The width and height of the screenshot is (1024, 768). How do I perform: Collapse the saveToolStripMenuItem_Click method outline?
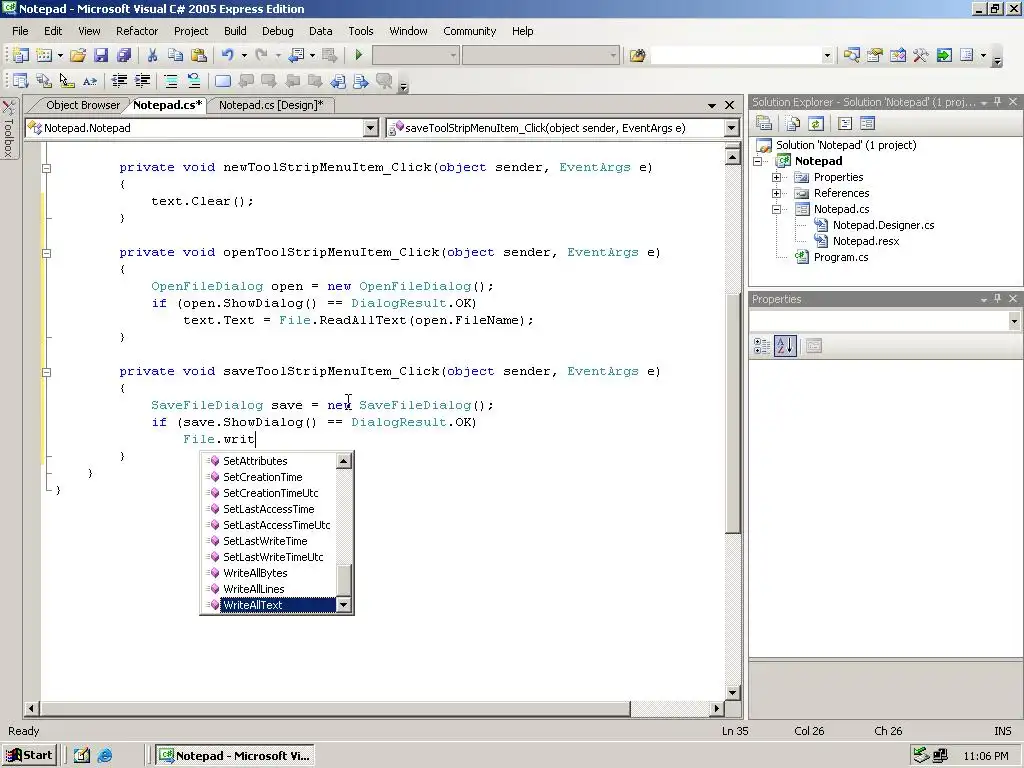(46, 372)
